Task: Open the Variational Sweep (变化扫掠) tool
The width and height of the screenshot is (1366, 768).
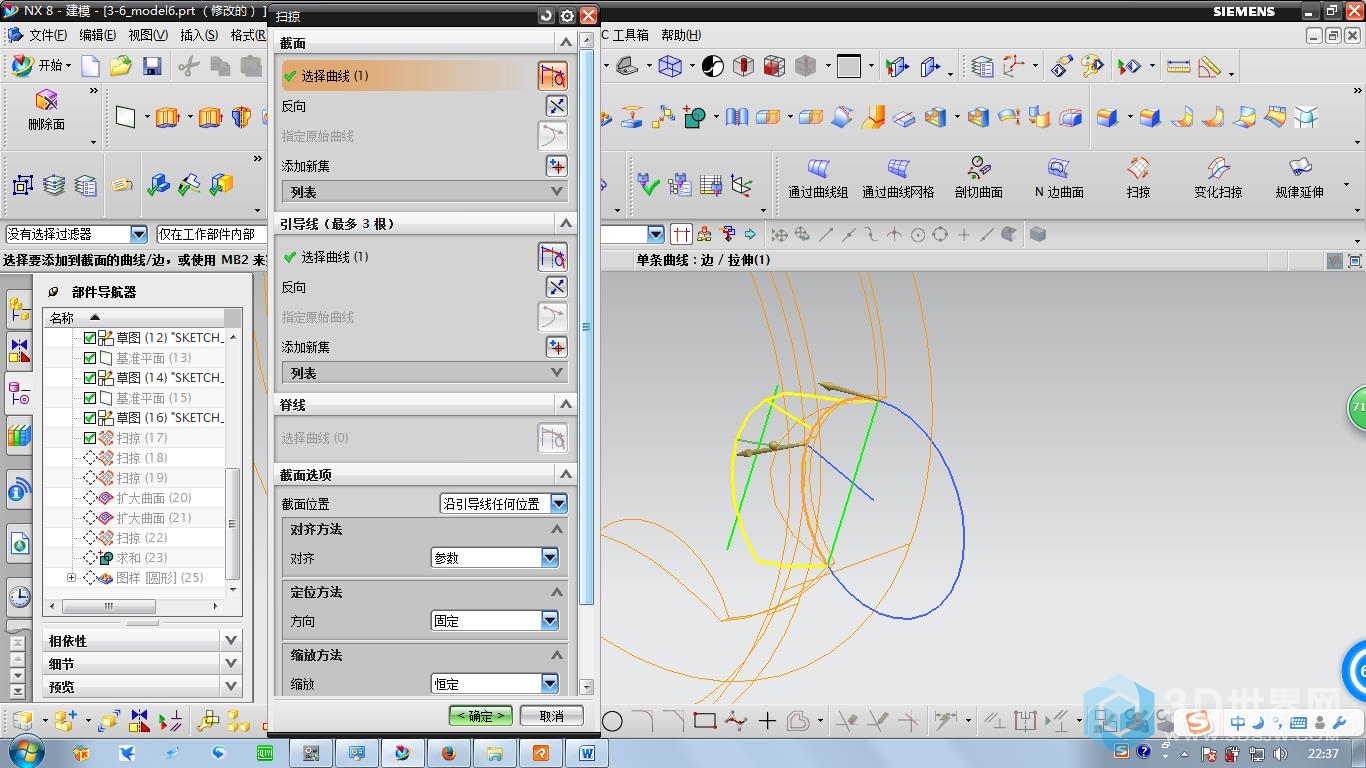Action: tap(1218, 180)
